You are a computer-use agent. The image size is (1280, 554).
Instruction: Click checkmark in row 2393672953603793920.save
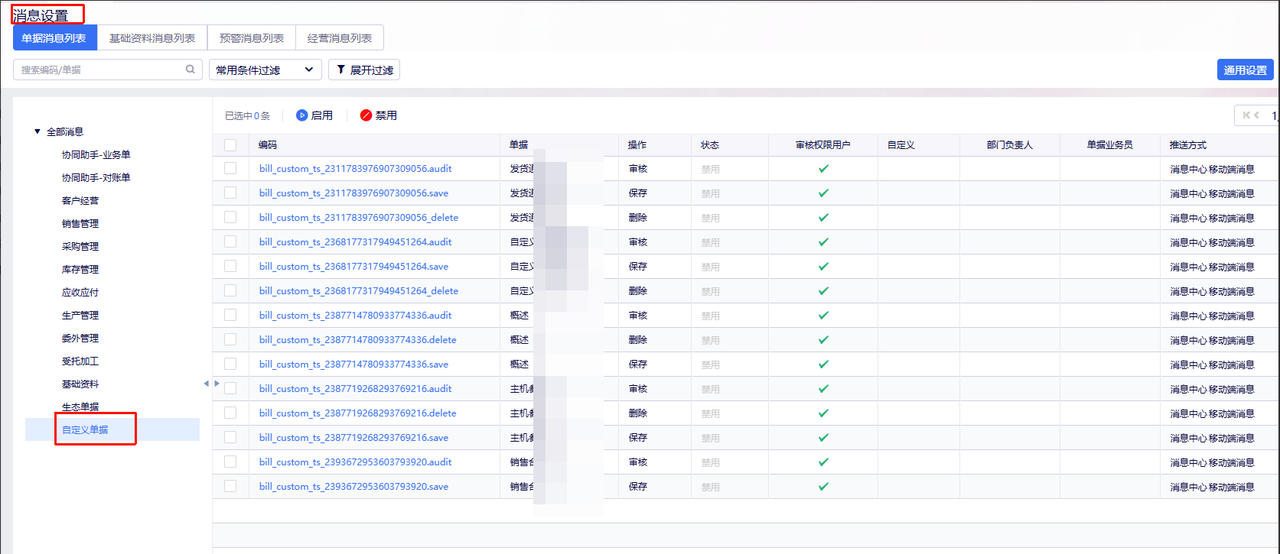(x=823, y=486)
